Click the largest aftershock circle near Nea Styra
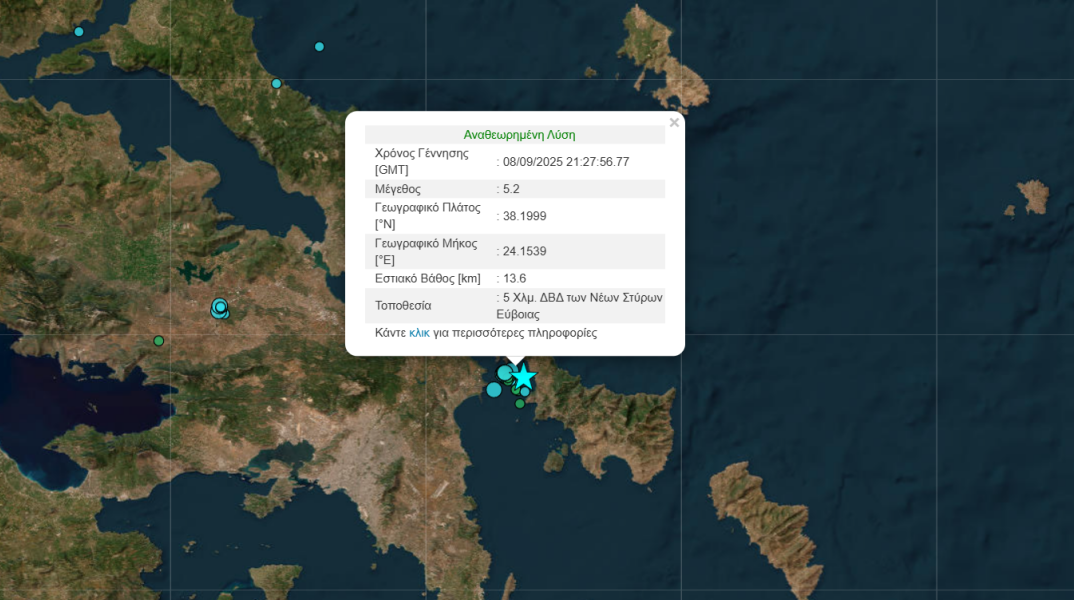Viewport: 1074px width, 600px height. click(x=504, y=373)
